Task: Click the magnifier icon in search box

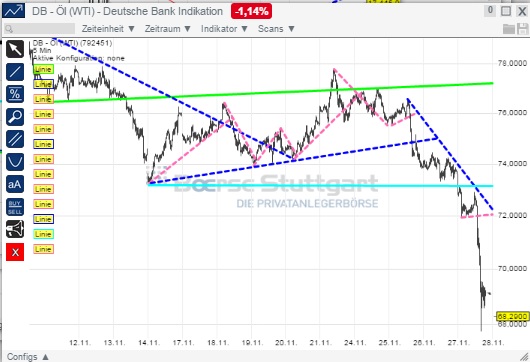Action: point(9,29)
